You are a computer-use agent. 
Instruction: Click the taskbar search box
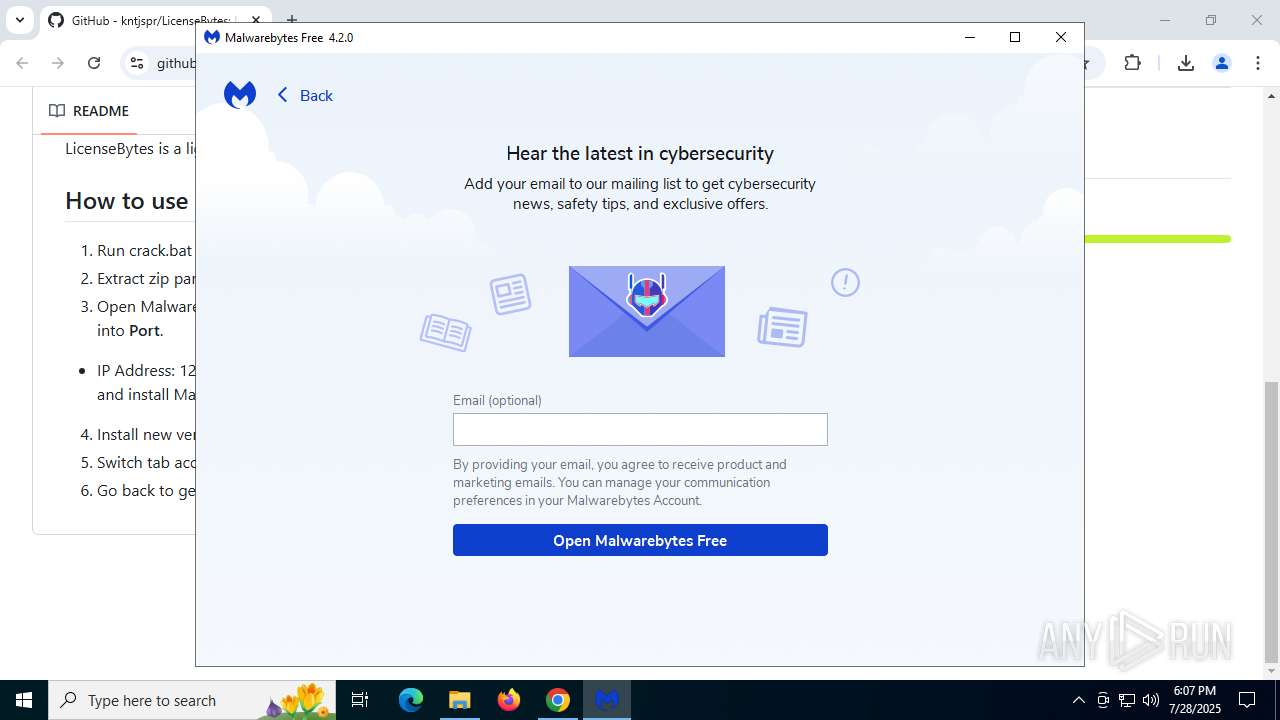(x=192, y=700)
